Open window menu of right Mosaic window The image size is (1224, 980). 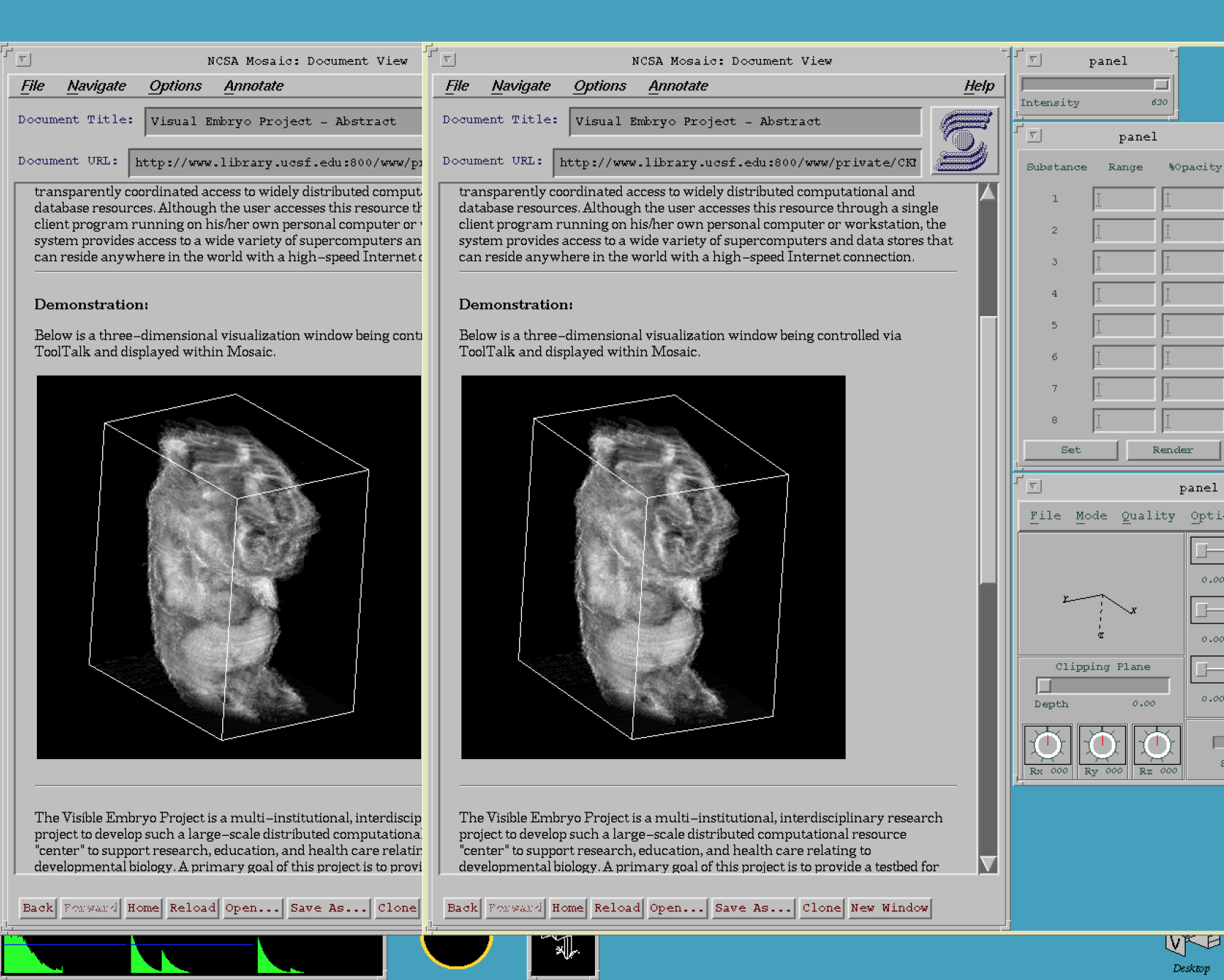448,60
